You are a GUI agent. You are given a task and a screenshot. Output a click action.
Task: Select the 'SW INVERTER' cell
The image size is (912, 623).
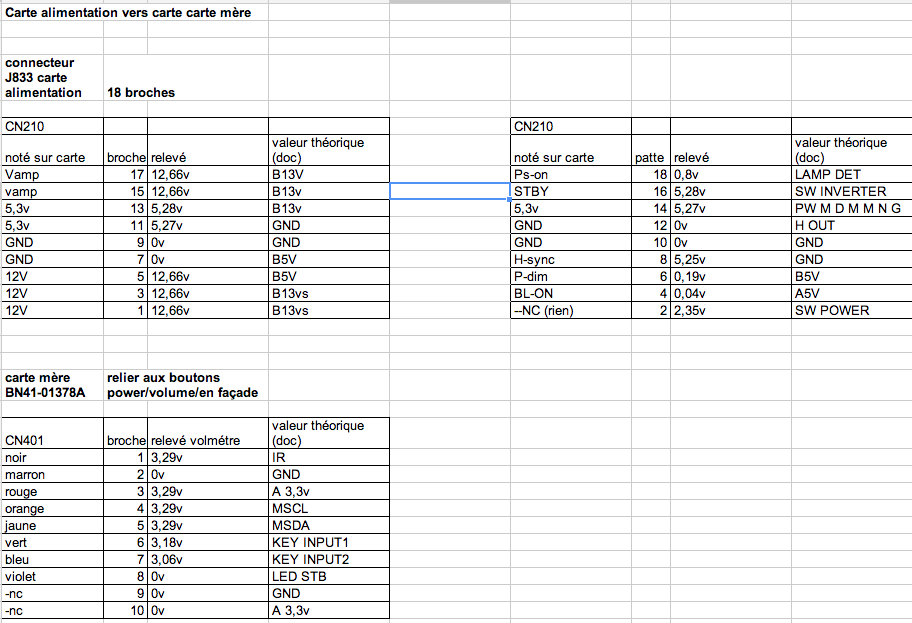(852, 191)
